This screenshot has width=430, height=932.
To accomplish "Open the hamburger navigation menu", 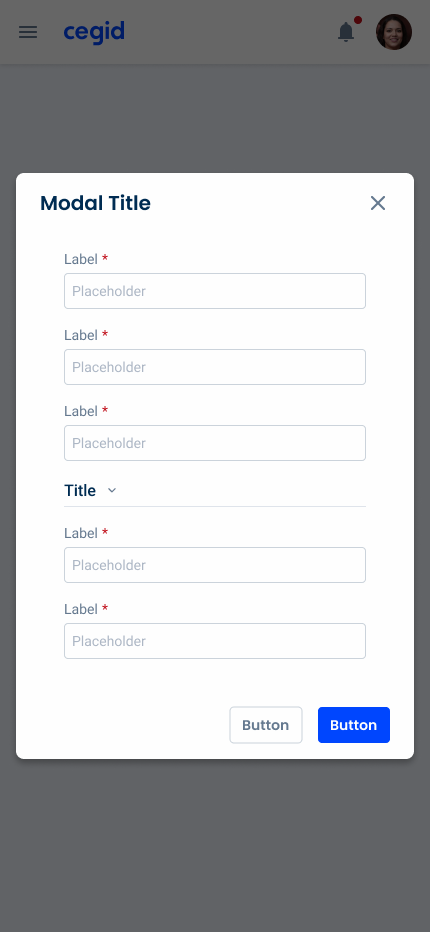I will pyautogui.click(x=28, y=32).
